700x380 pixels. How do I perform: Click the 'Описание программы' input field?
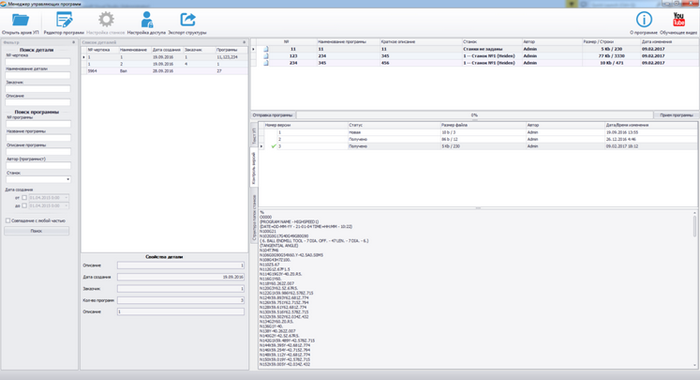pos(38,152)
